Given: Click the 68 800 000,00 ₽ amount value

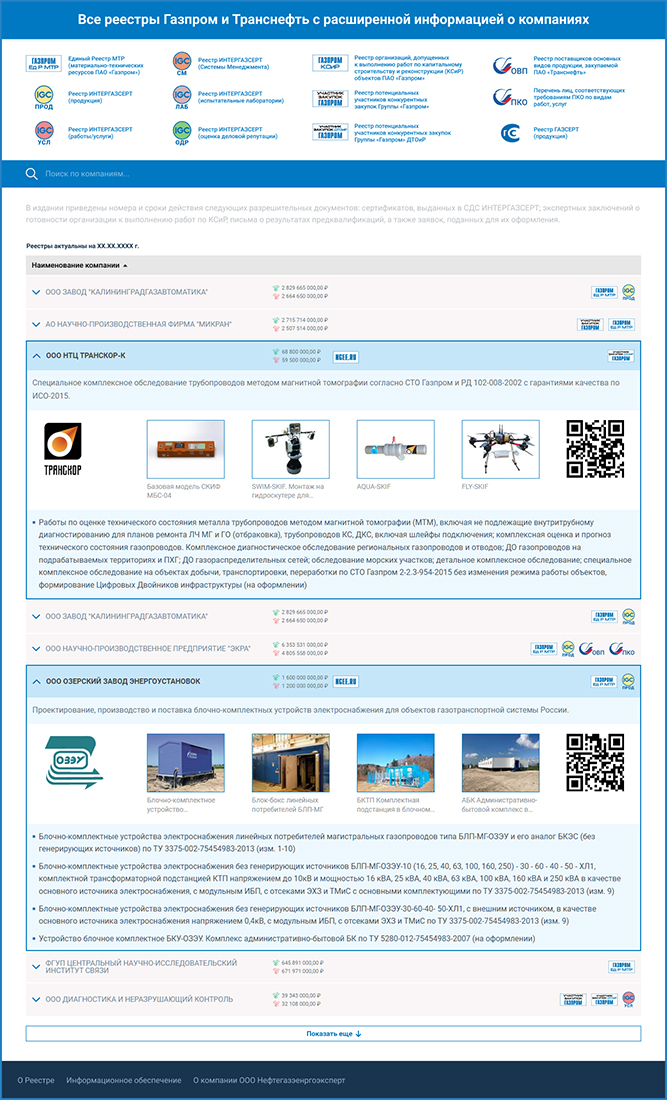Looking at the screenshot, I should tap(300, 352).
